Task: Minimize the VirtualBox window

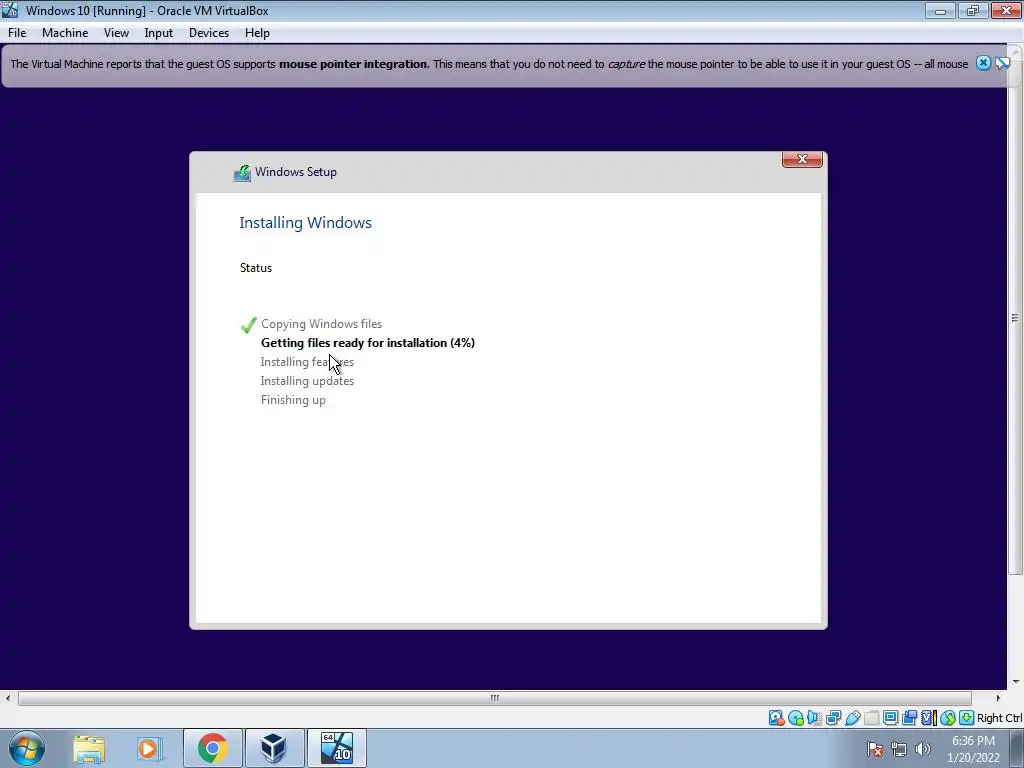Action: pyautogui.click(x=940, y=10)
